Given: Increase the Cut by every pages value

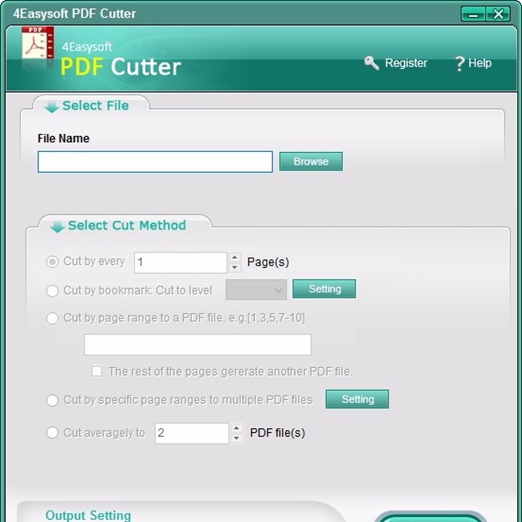Looking at the screenshot, I should [235, 258].
